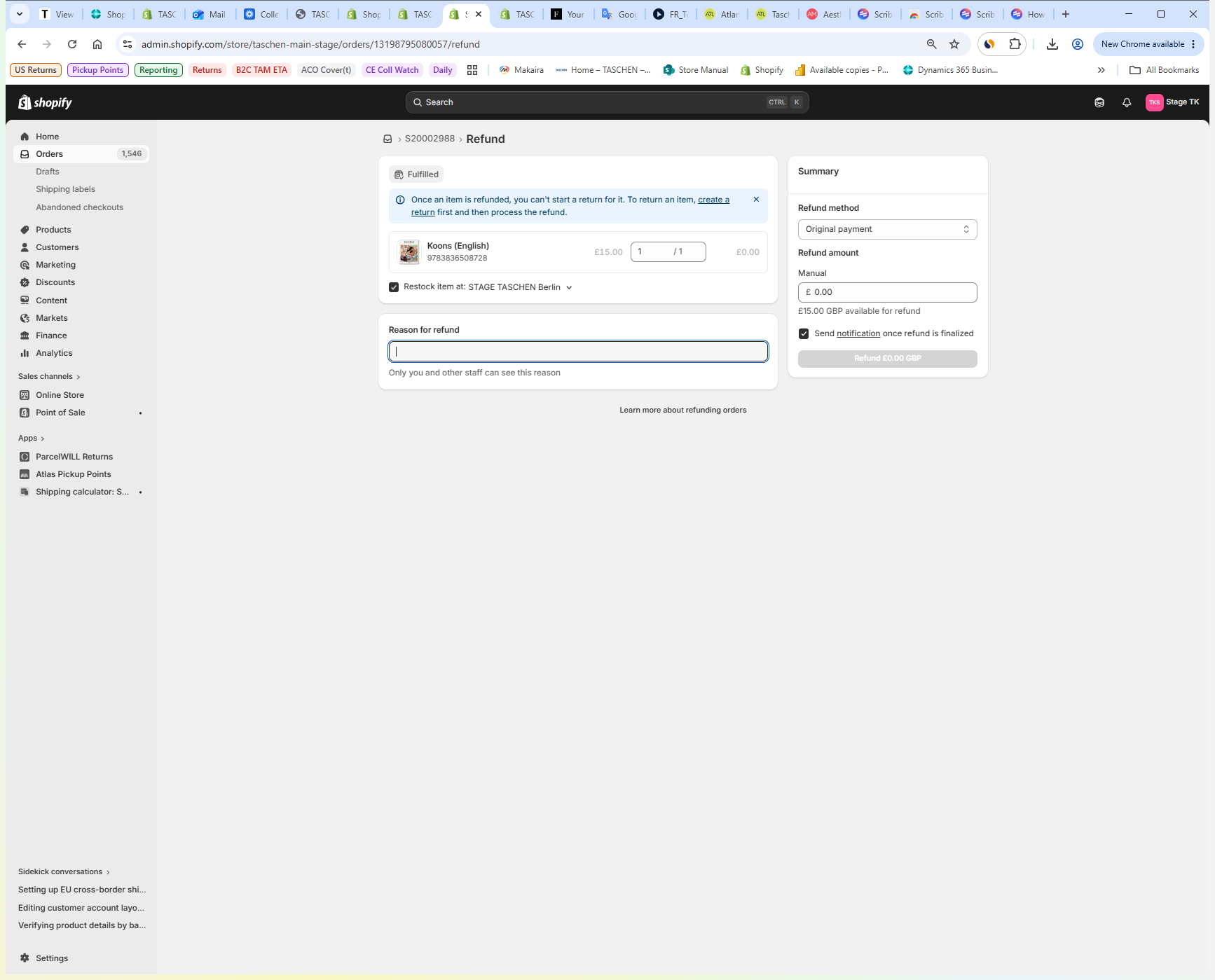Open the Sidekick assistant icon
Image resolution: width=1215 pixels, height=980 pixels.
click(1099, 102)
